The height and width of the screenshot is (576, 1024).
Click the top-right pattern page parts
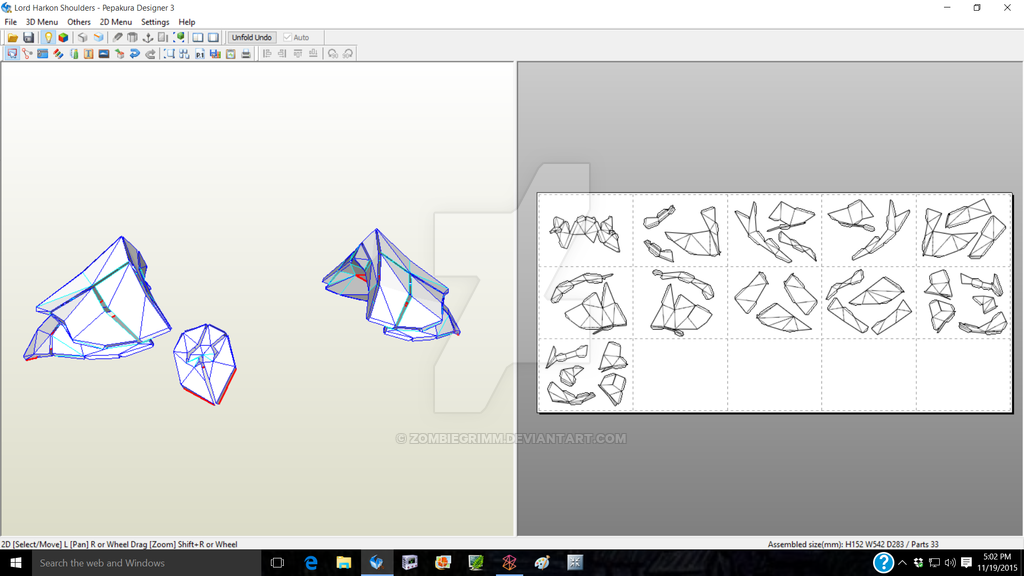click(964, 230)
